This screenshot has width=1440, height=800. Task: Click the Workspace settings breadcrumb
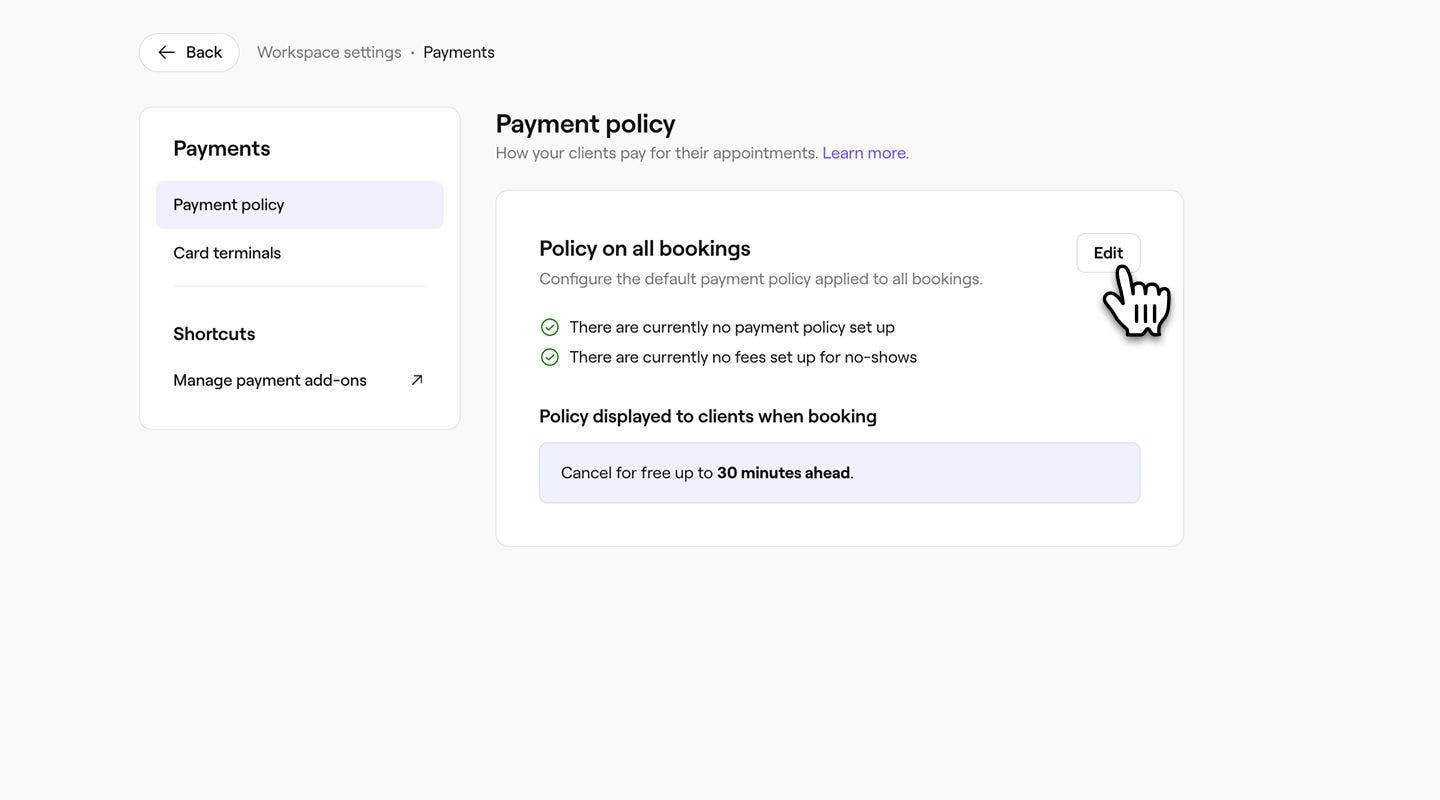tap(329, 52)
